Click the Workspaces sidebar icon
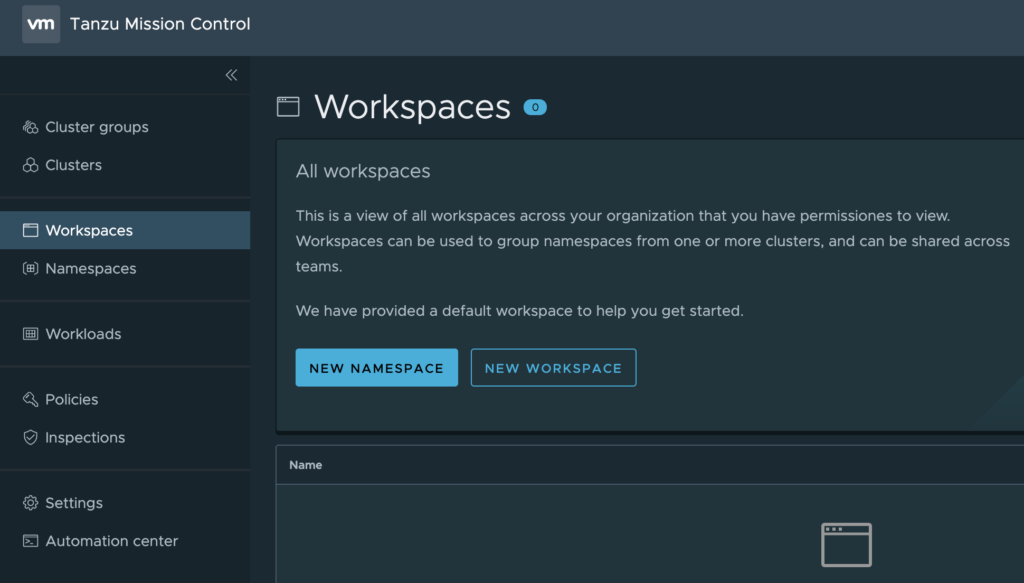The image size is (1024, 583). (x=30, y=231)
